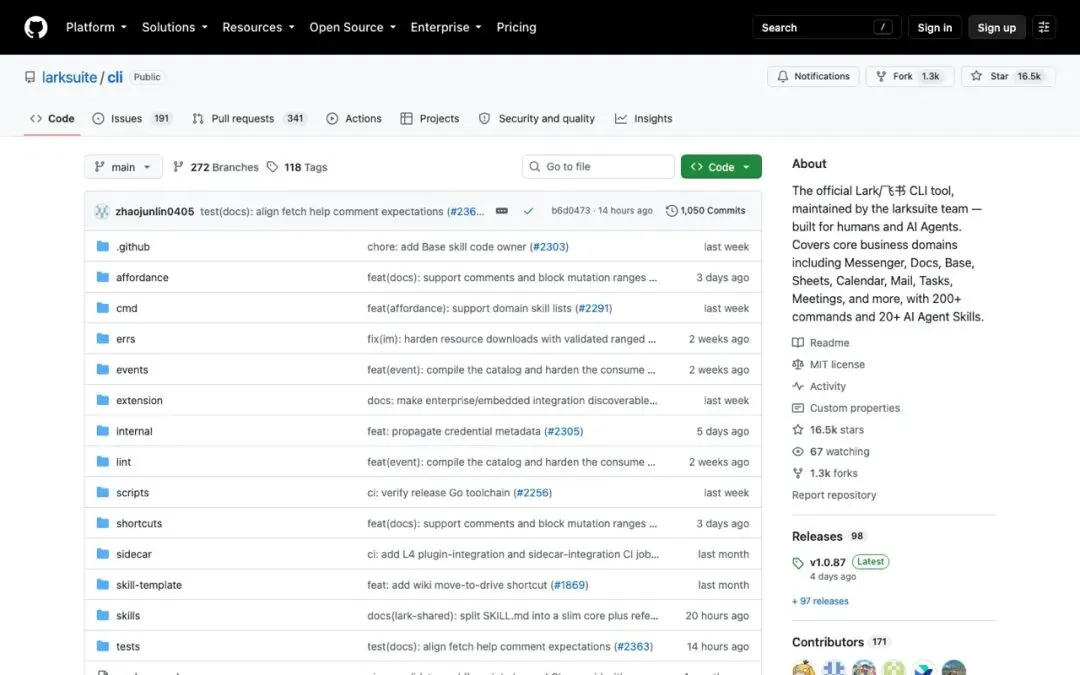Viewport: 1080px width, 675px height.
Task: View the 67 watching link
Action: click(x=831, y=452)
